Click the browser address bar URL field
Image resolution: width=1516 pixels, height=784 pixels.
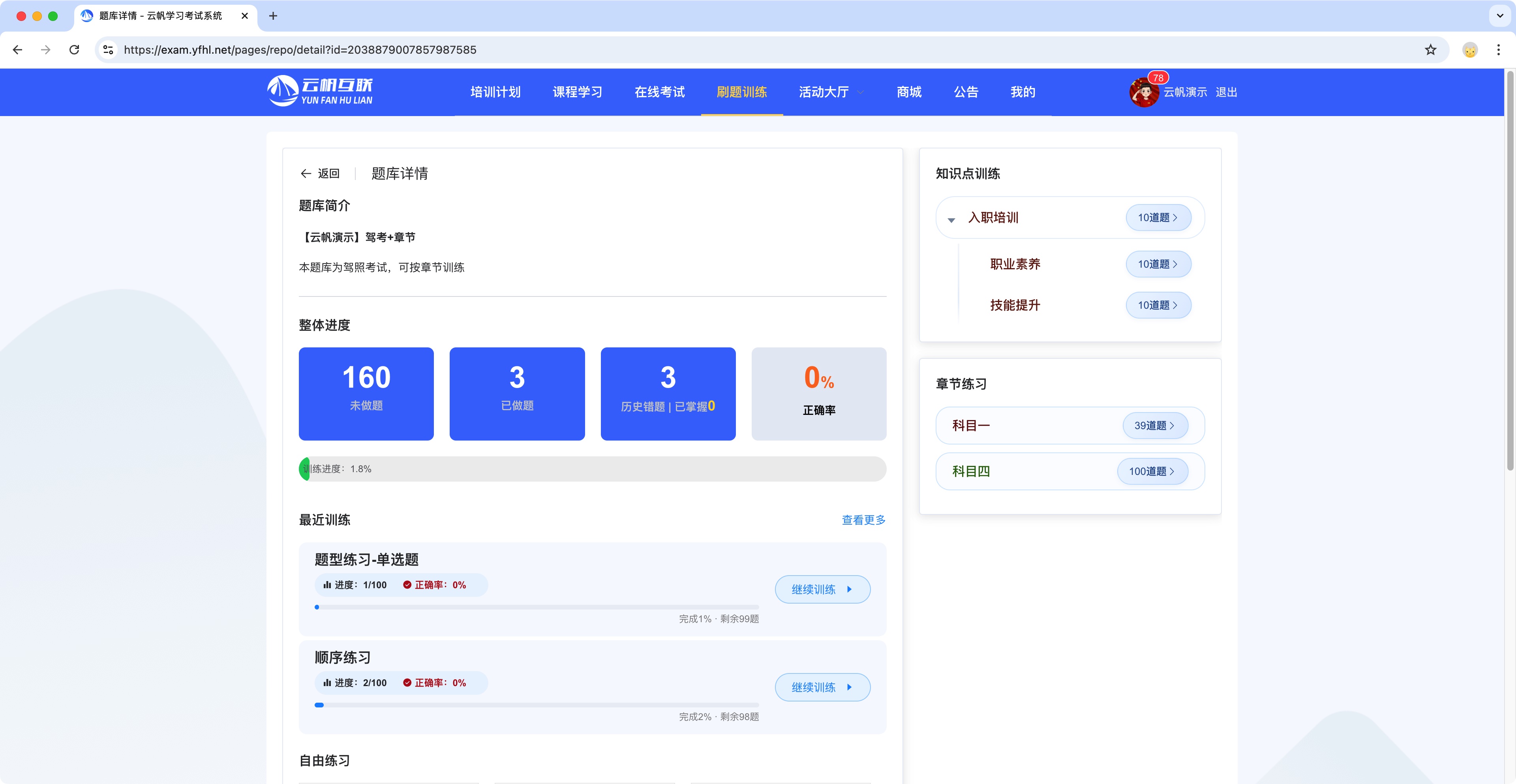pyautogui.click(x=300, y=49)
